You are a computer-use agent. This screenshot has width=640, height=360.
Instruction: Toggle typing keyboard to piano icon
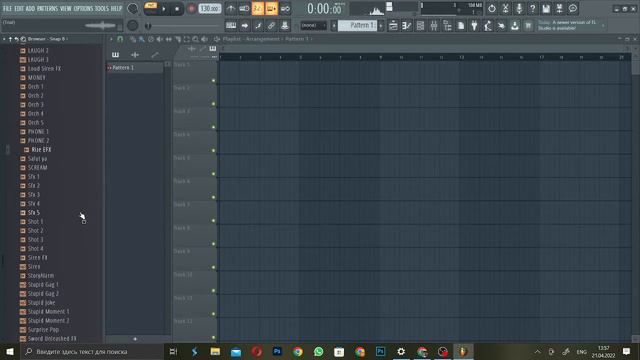pos(231,26)
